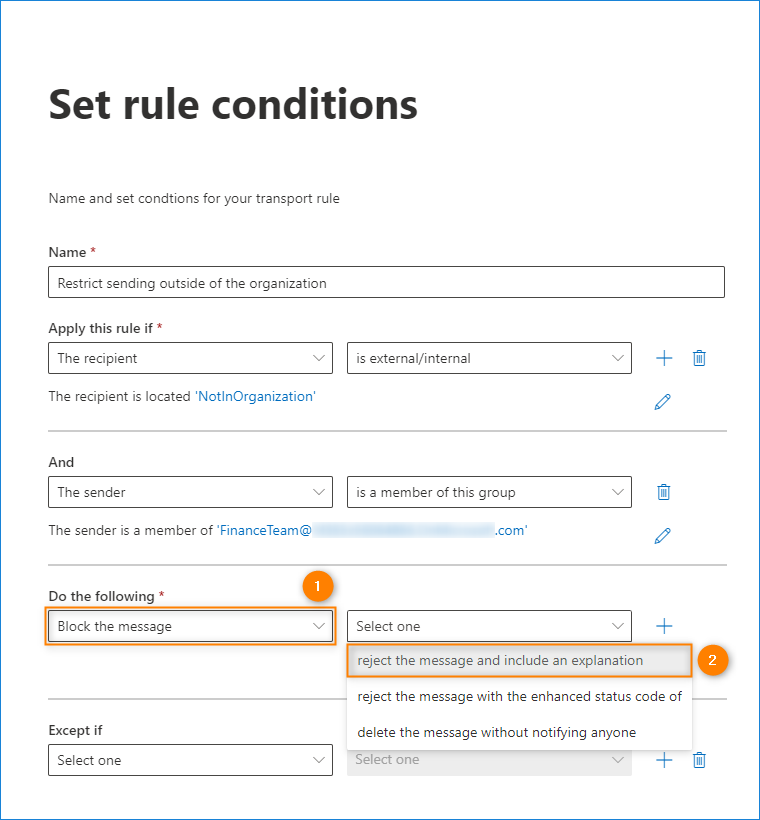The height and width of the screenshot is (820, 760).
Task: Open the 'Block the message' action dropdown
Action: point(190,626)
